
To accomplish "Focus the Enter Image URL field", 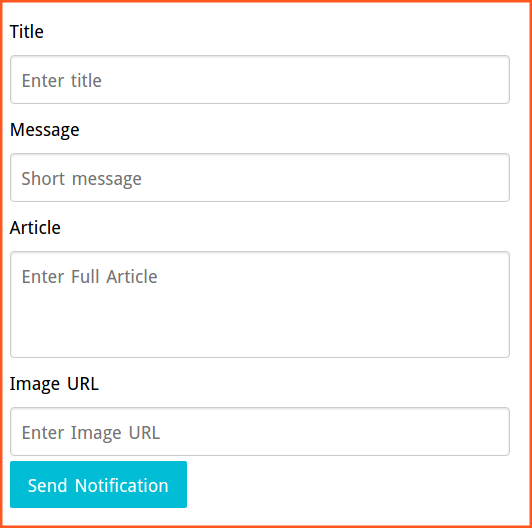I will [260, 431].
